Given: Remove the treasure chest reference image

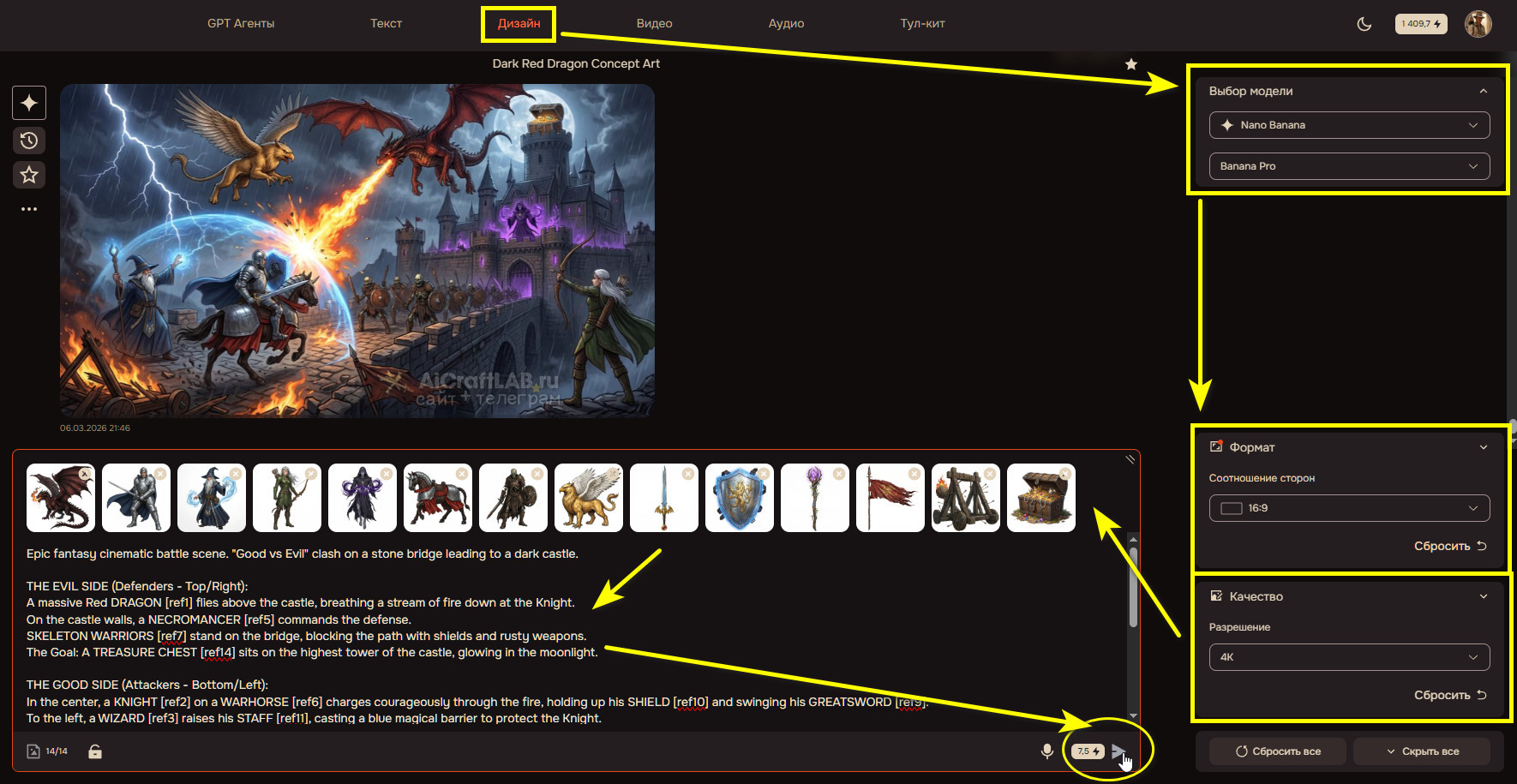Looking at the screenshot, I should click(1065, 473).
